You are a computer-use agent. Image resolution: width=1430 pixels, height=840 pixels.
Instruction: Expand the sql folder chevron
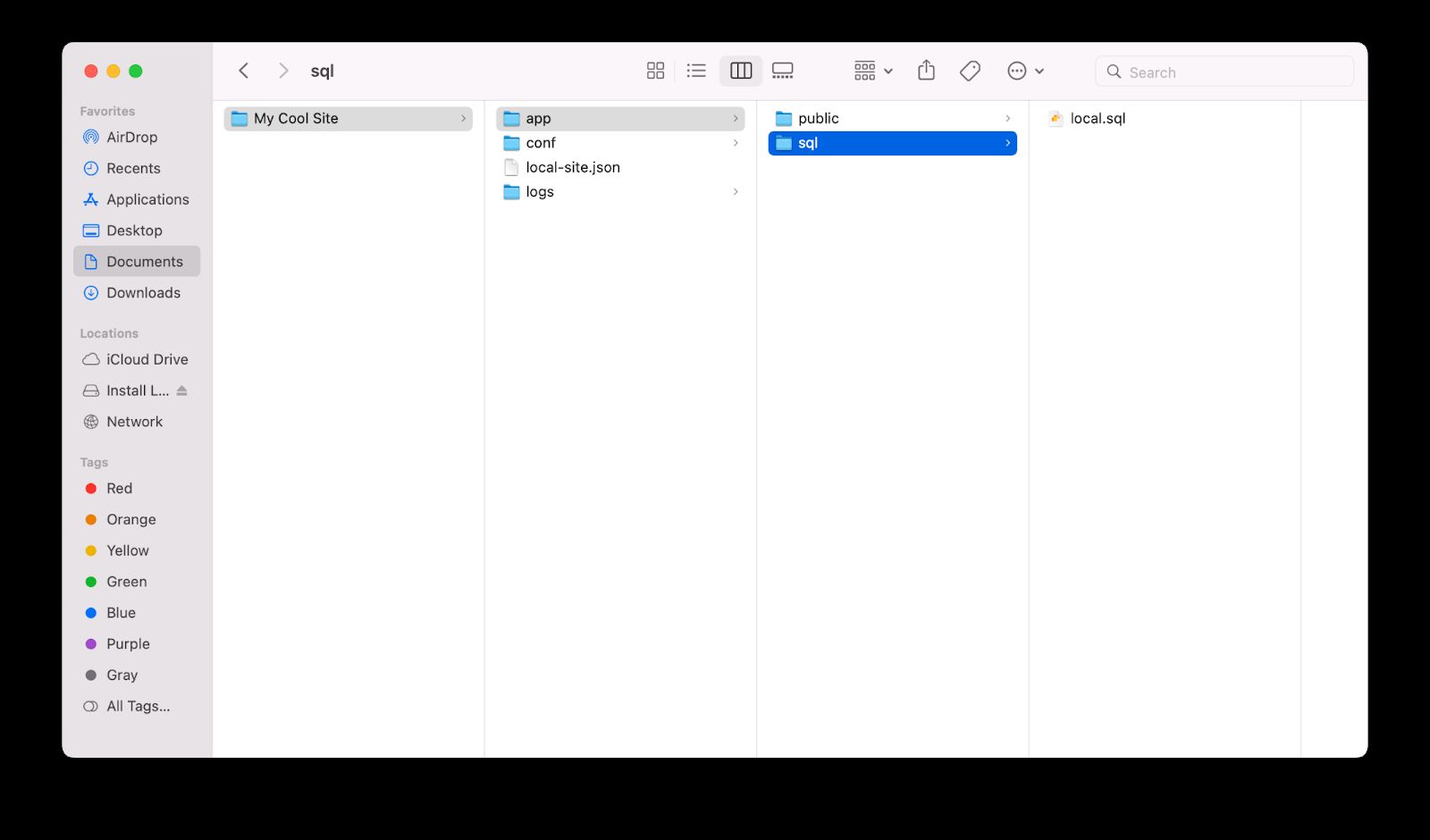[1008, 143]
